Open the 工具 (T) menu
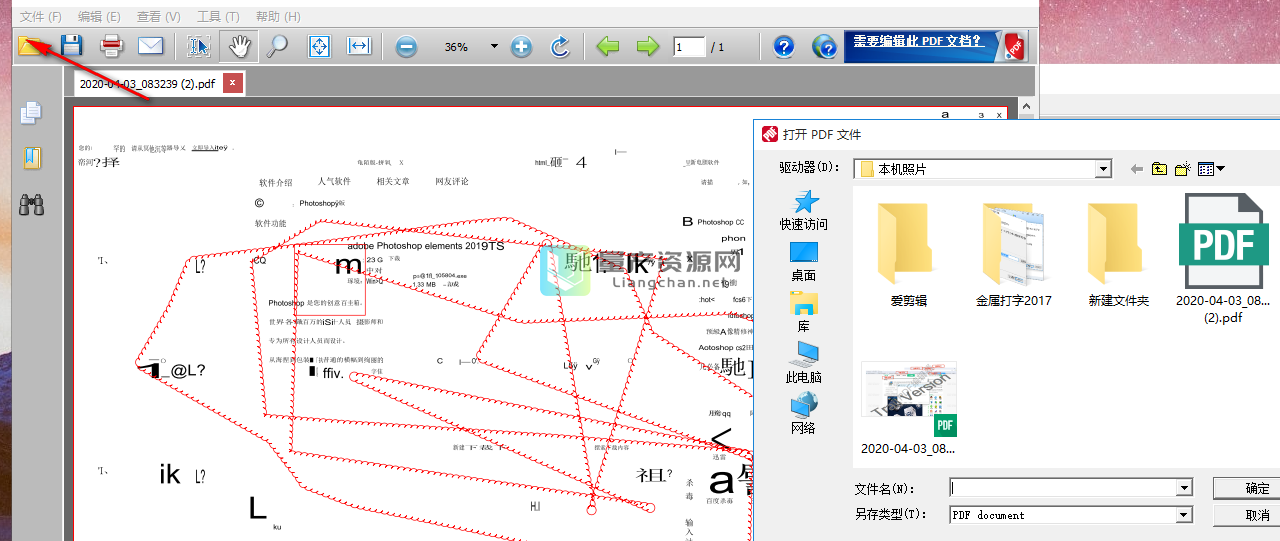 (218, 16)
